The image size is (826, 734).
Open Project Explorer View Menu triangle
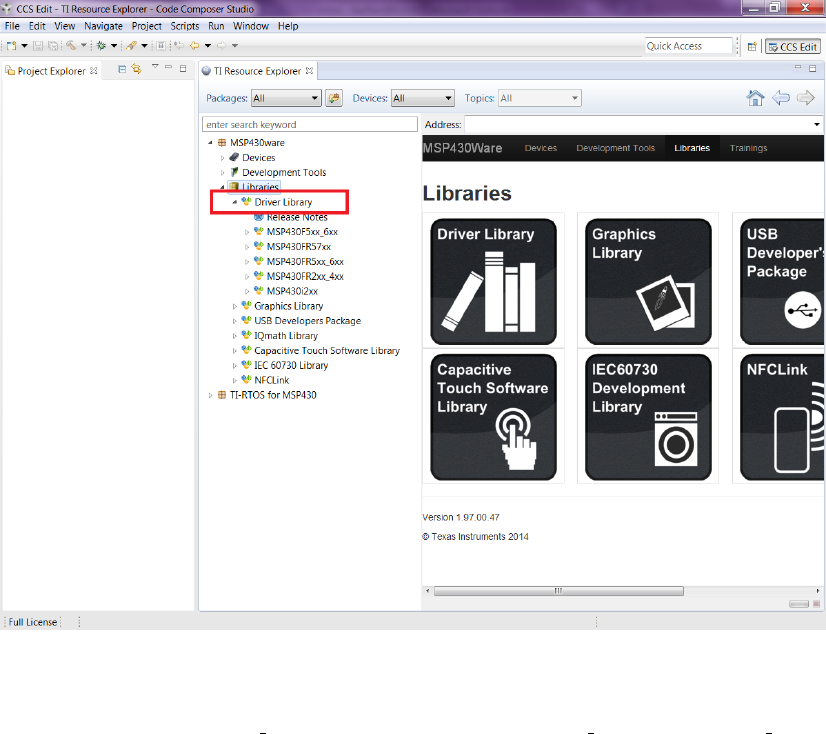click(155, 66)
